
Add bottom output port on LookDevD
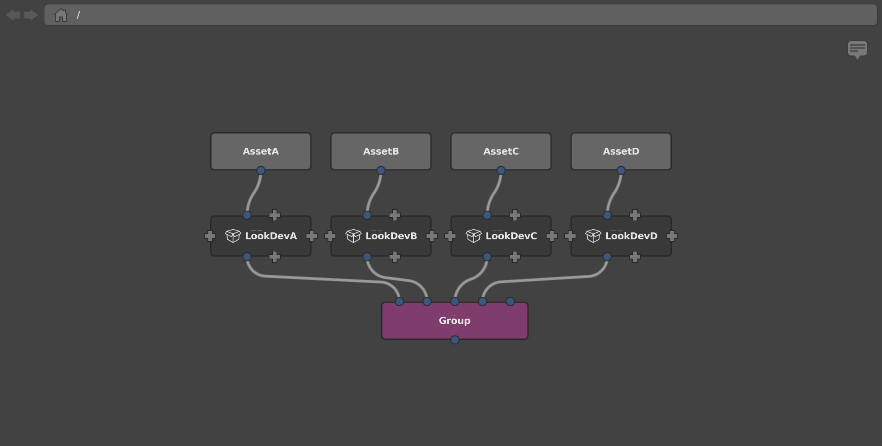(635, 257)
